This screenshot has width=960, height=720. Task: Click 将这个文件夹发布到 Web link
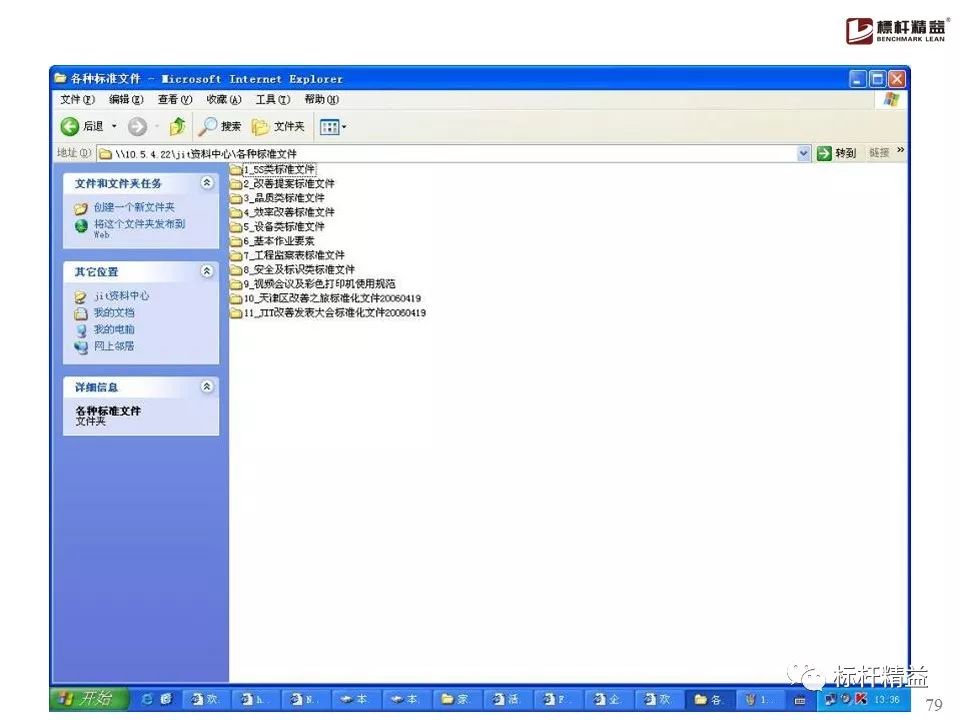pos(139,228)
